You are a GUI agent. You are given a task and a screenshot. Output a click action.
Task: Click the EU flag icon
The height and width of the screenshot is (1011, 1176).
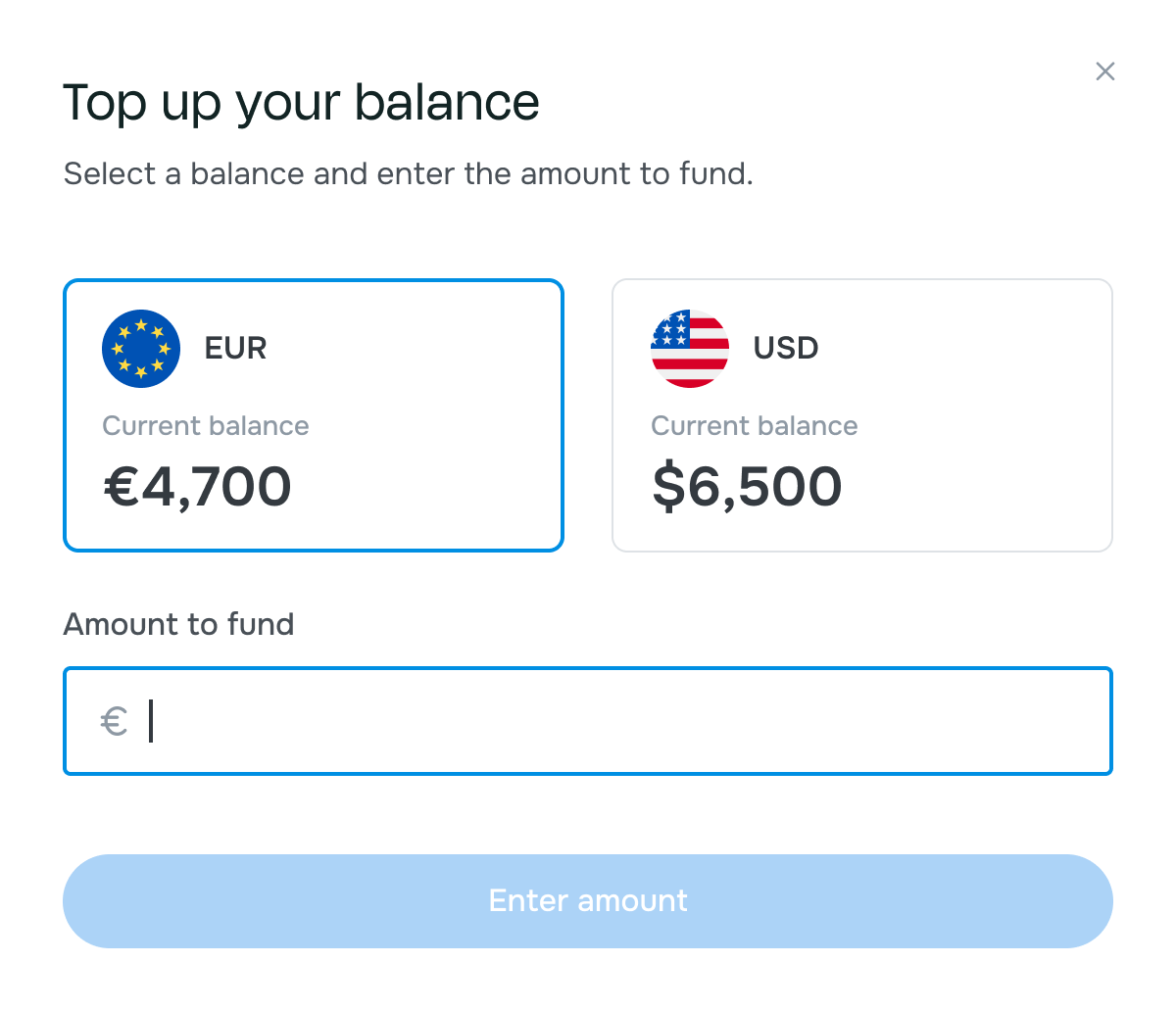tap(141, 348)
